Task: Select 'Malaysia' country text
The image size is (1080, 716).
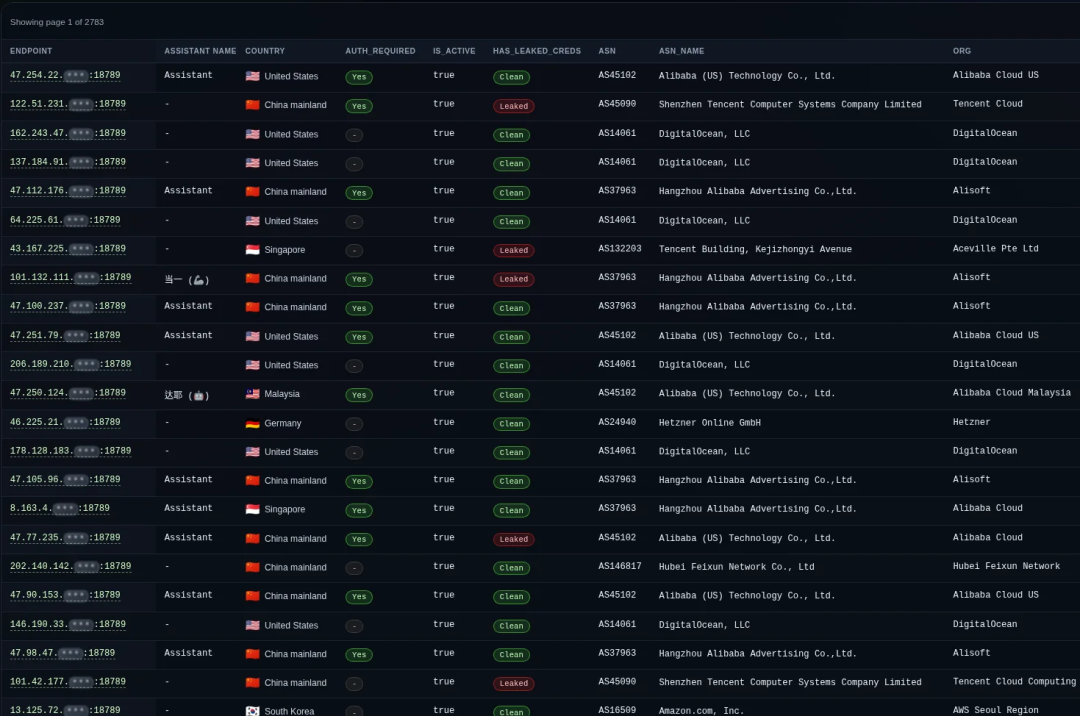Action: click(282, 394)
